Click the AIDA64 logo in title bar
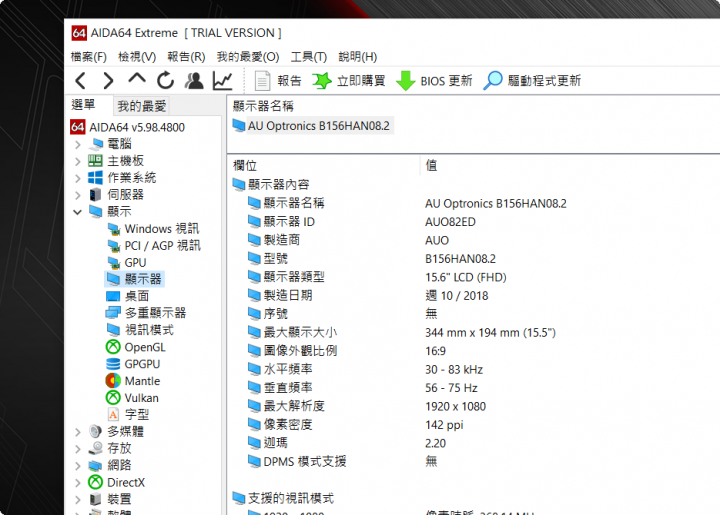Viewport: 720px width, 515px height. point(79,33)
